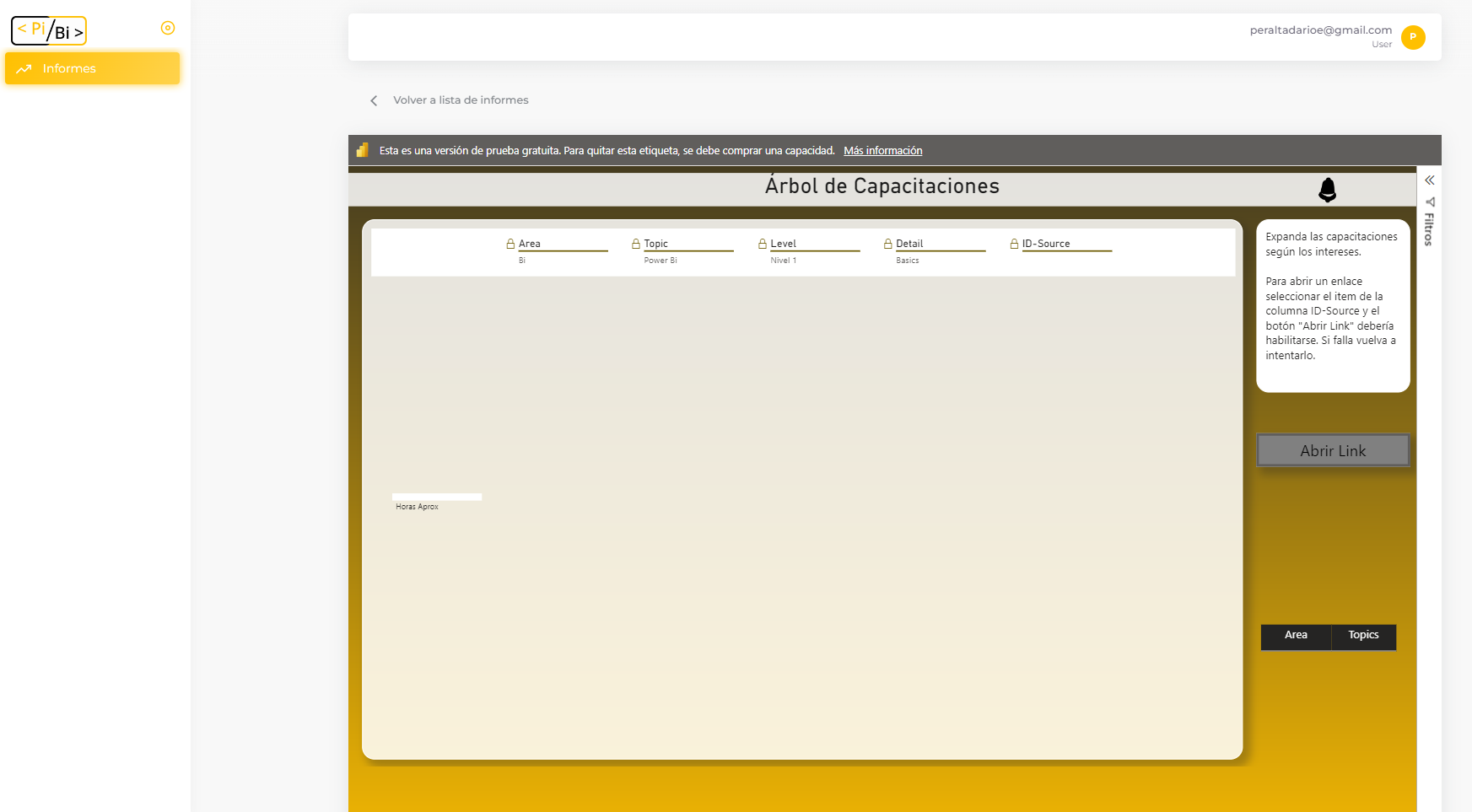
Task: Select the Area column header
Action: coord(530,244)
